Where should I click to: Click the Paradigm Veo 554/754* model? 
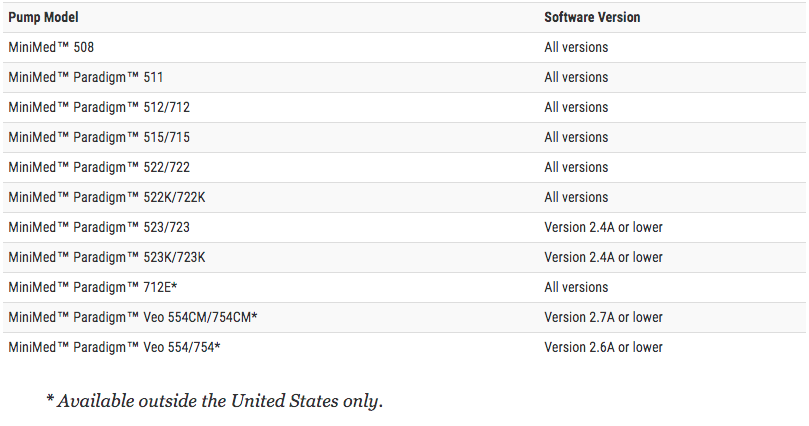pos(115,347)
